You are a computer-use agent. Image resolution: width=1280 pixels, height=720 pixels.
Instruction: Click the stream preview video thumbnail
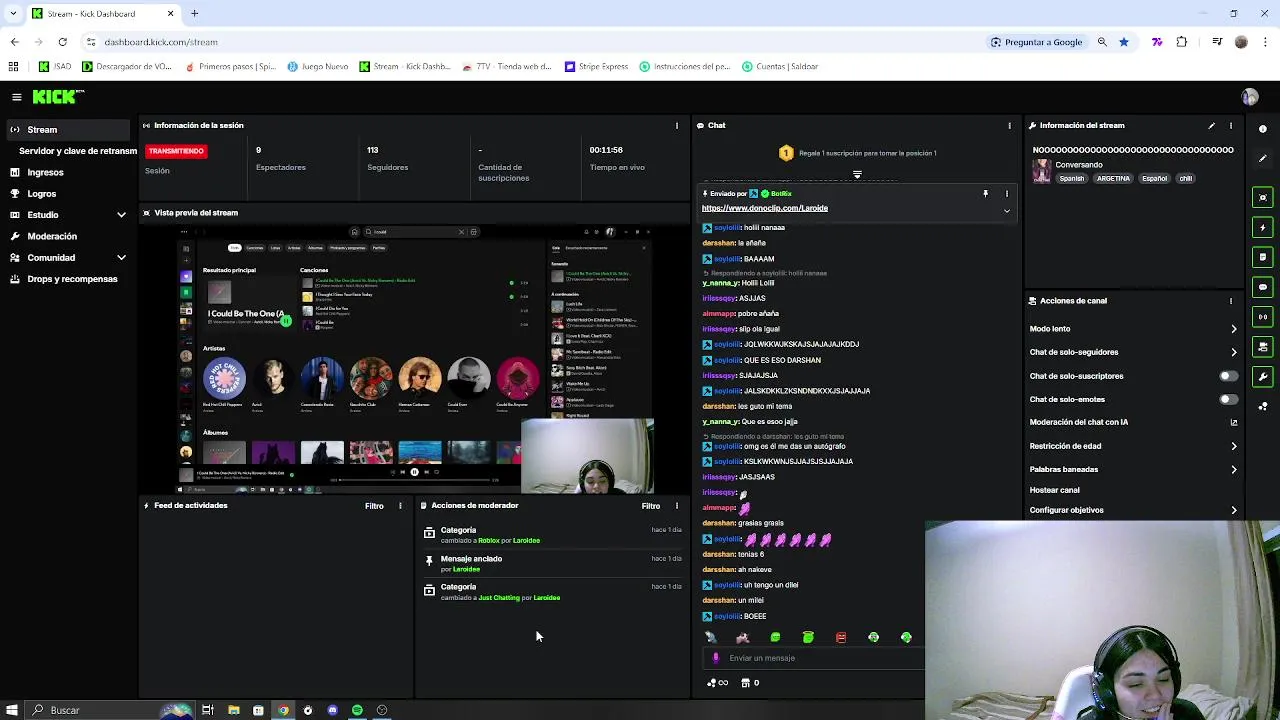(415, 358)
